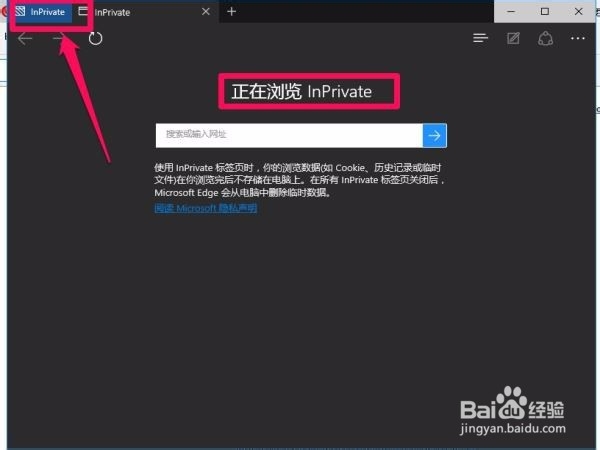Image resolution: width=600 pixels, height=450 pixels.
Task: Click the blue InPrivate indicator badge
Action: (41, 12)
